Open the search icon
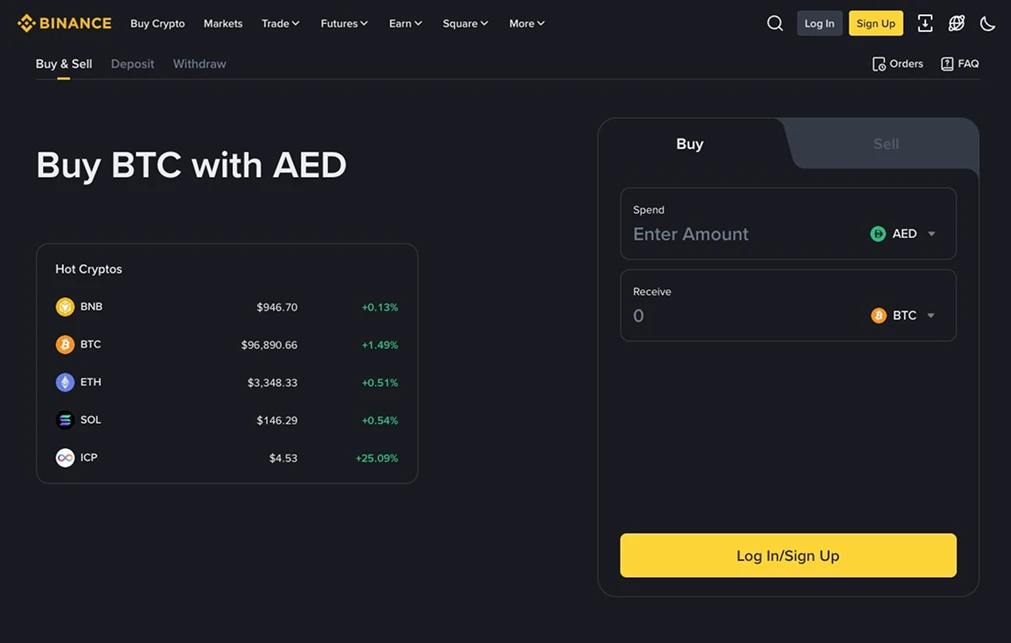 pyautogui.click(x=775, y=22)
